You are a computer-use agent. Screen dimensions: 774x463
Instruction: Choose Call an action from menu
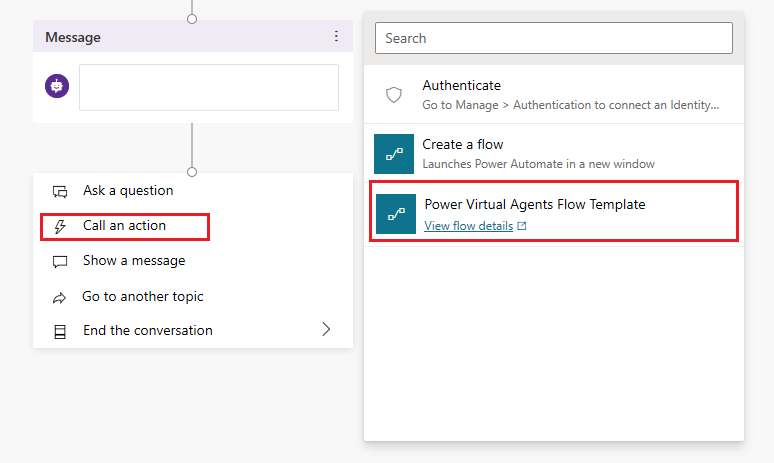(x=124, y=226)
